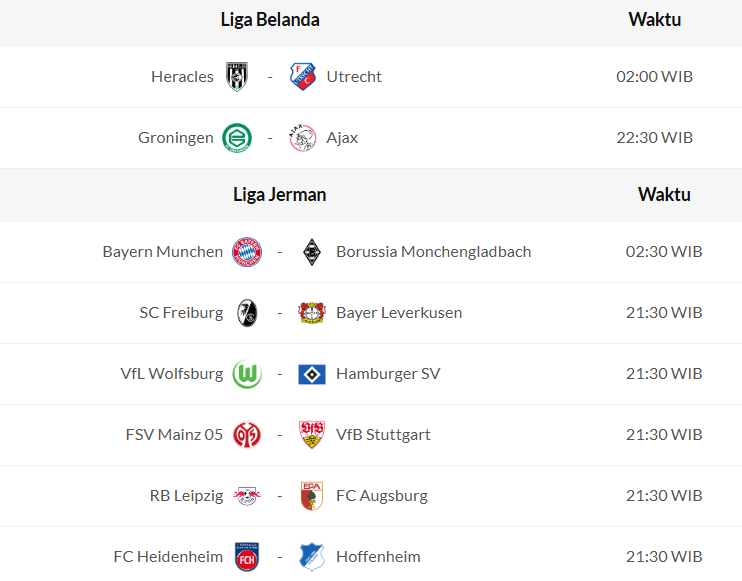Click the Utrecht club crest
Screen dimensions: 742x581
pos(302,77)
